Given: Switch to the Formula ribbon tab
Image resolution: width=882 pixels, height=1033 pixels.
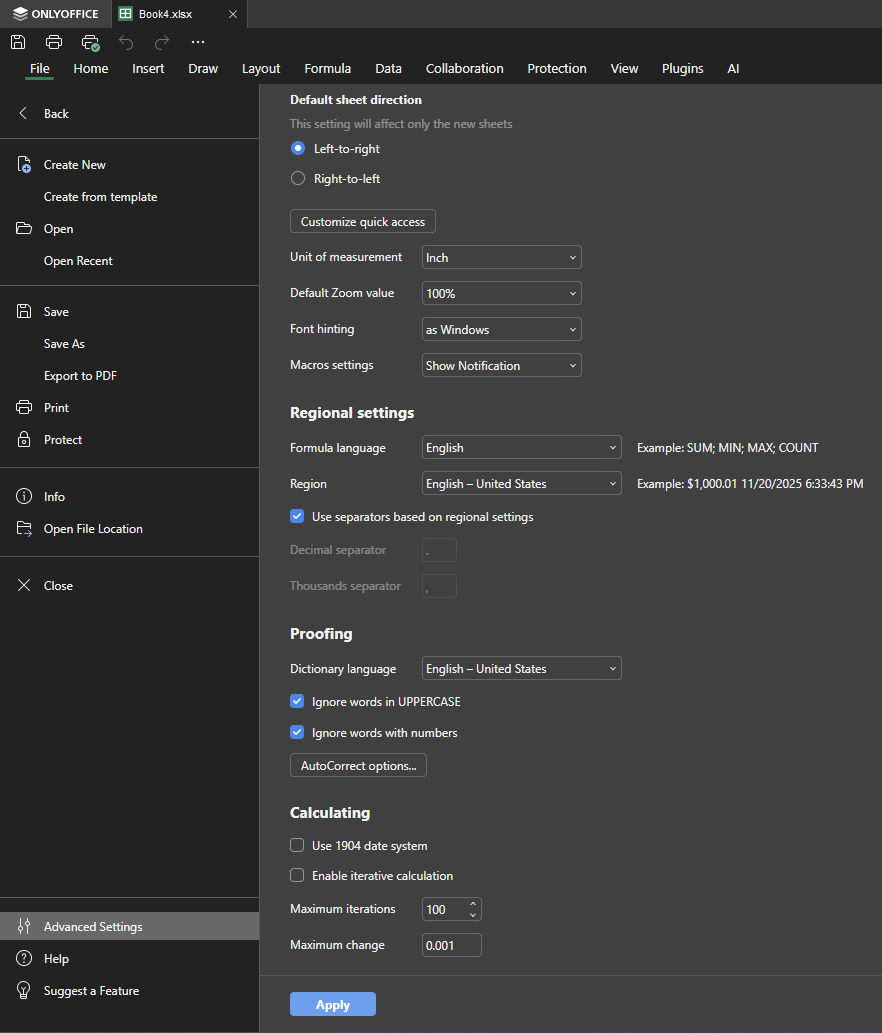Looking at the screenshot, I should click(327, 69).
